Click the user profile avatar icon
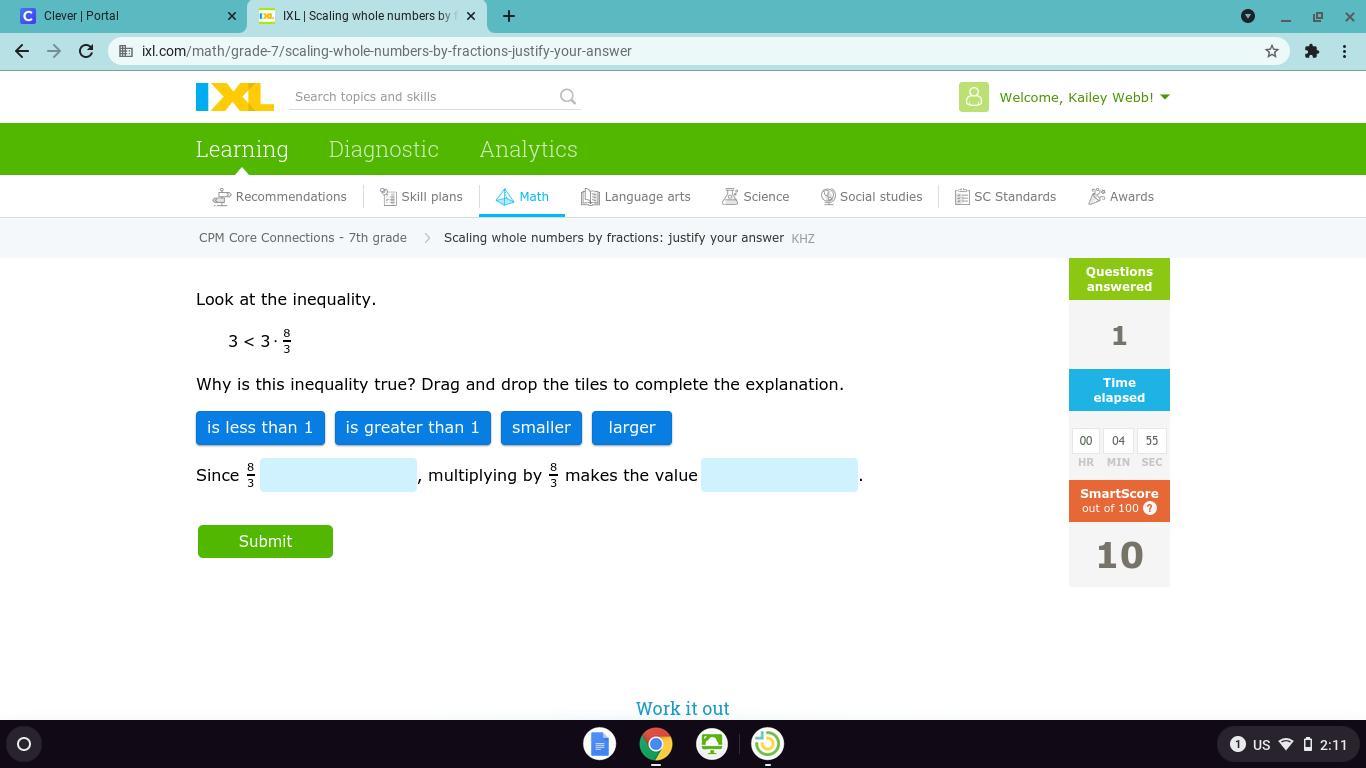Image resolution: width=1366 pixels, height=768 pixels. pos(973,97)
